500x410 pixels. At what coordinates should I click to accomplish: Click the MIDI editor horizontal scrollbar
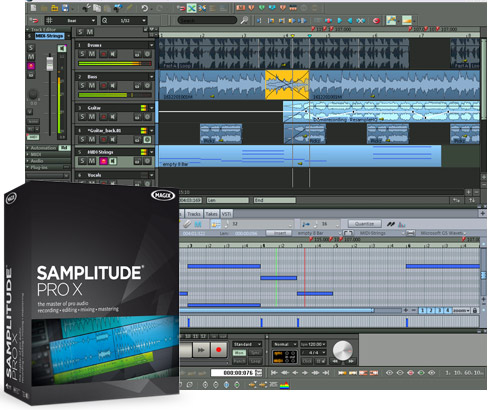[x=277, y=310]
